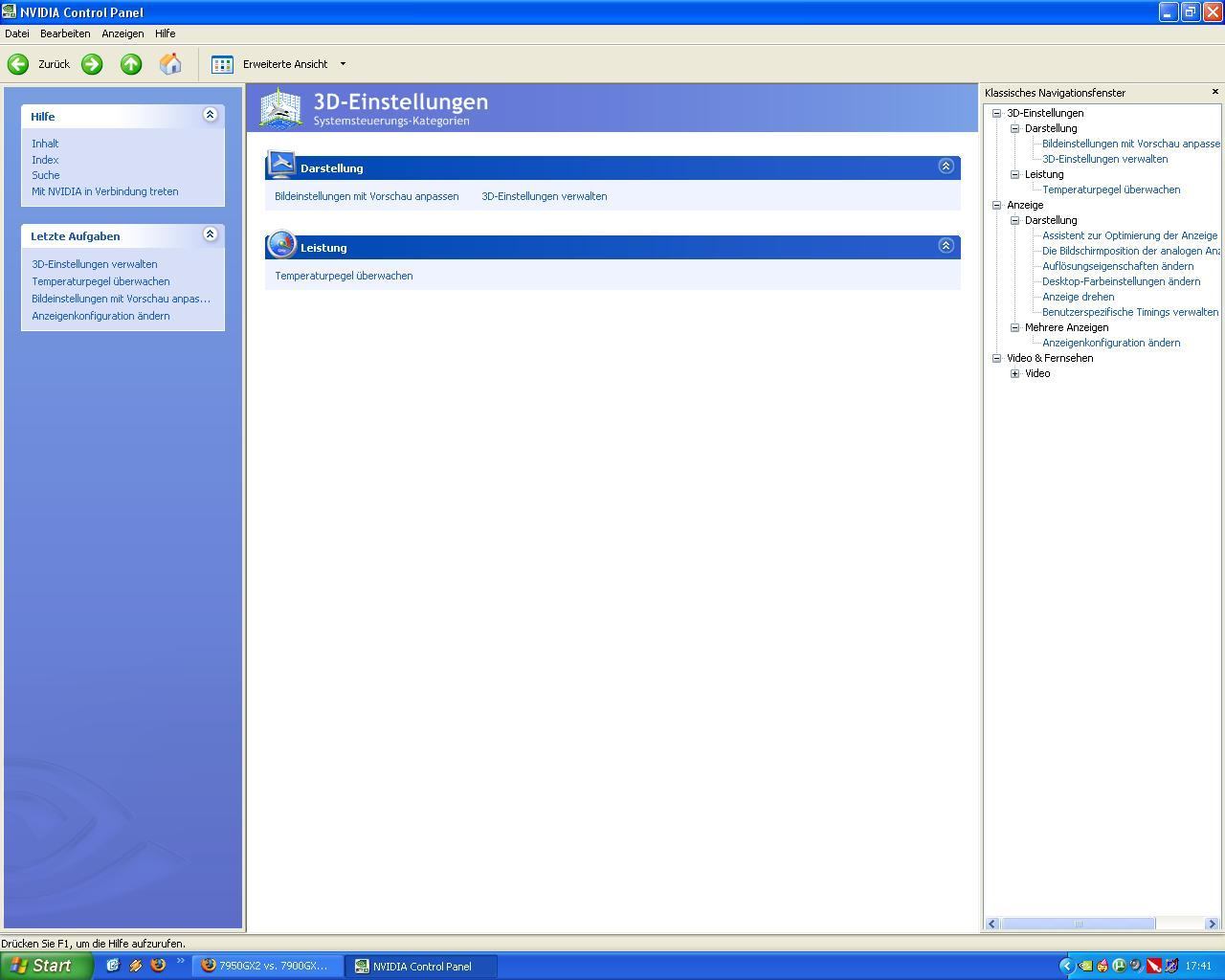The width and height of the screenshot is (1225, 980).
Task: Expand the Video tree node
Action: click(x=1014, y=373)
